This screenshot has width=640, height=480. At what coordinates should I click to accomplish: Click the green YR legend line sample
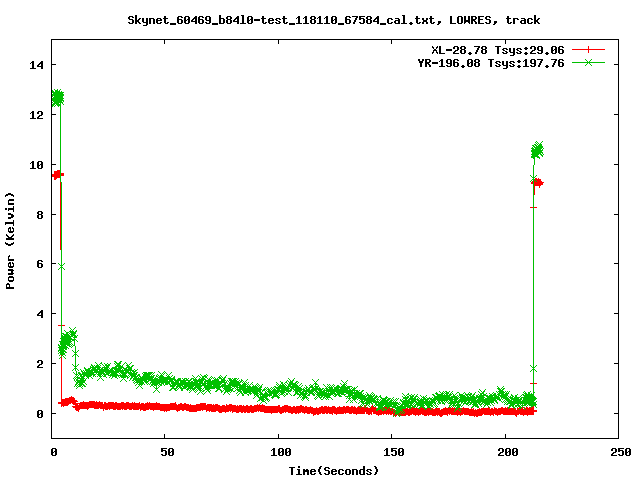[x=588, y=62]
